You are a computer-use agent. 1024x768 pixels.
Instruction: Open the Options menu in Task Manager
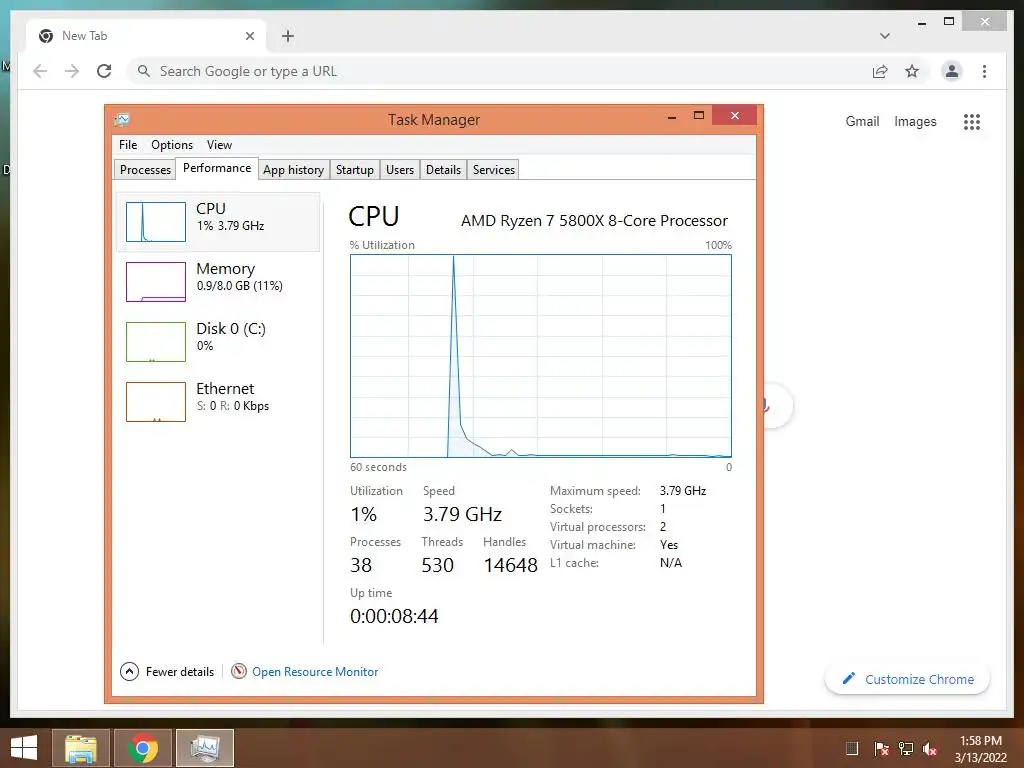click(x=172, y=145)
